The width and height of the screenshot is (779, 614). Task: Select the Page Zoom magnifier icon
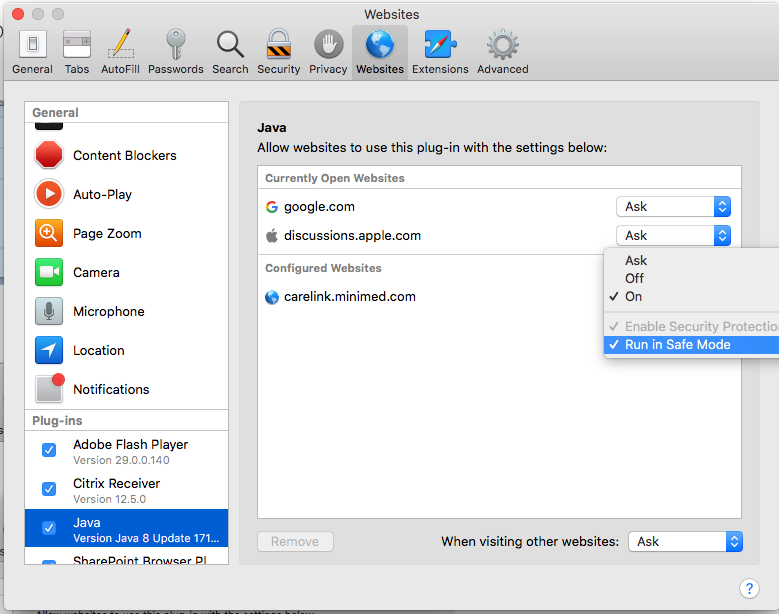pyautogui.click(x=49, y=233)
